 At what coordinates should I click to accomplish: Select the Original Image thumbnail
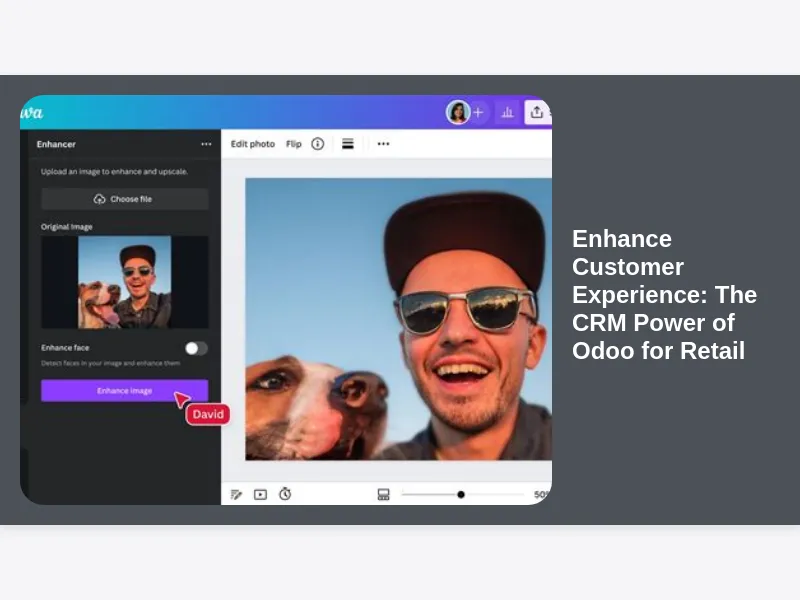125,282
